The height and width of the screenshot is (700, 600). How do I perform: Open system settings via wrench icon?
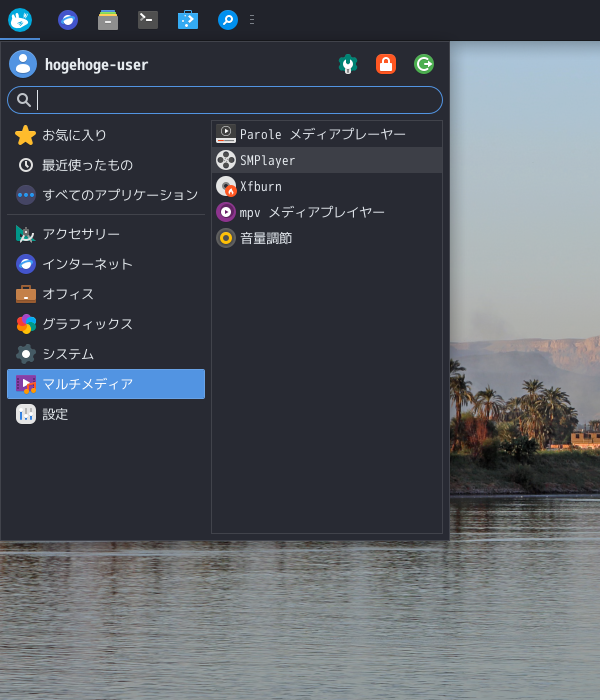pyautogui.click(x=348, y=64)
